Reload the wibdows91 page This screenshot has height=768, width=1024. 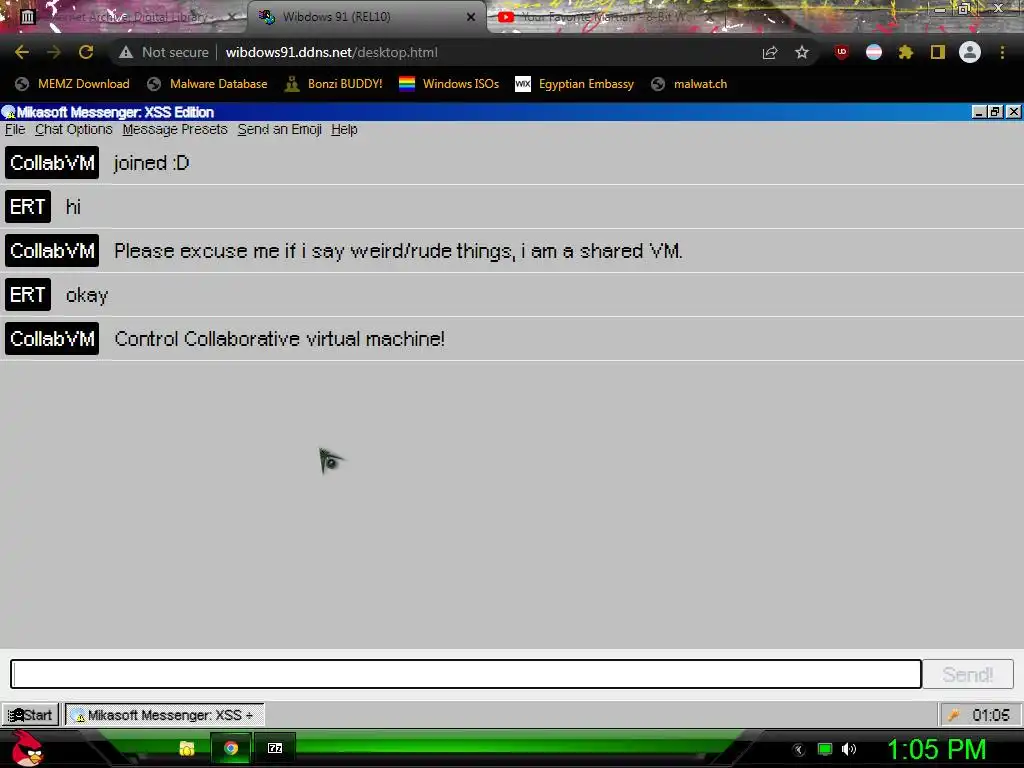point(86,52)
